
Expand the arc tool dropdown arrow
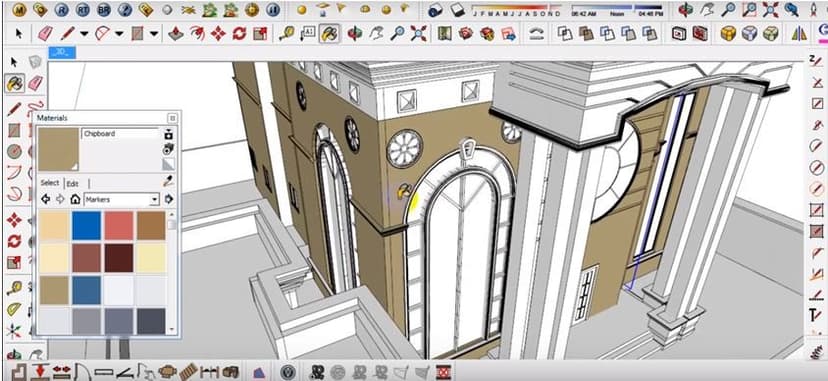point(119,34)
